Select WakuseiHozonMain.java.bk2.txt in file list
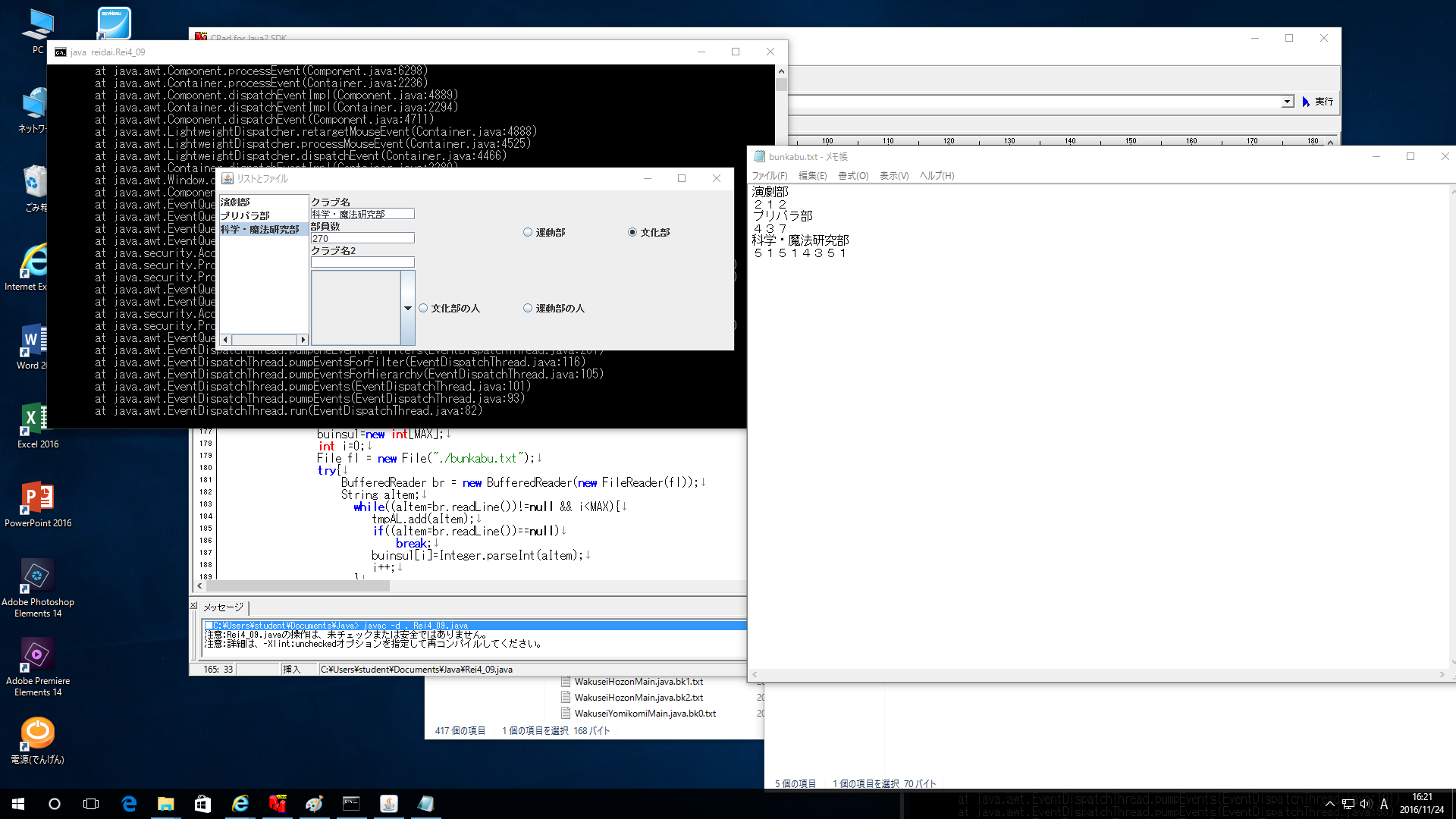The height and width of the screenshot is (819, 1456). (x=639, y=698)
